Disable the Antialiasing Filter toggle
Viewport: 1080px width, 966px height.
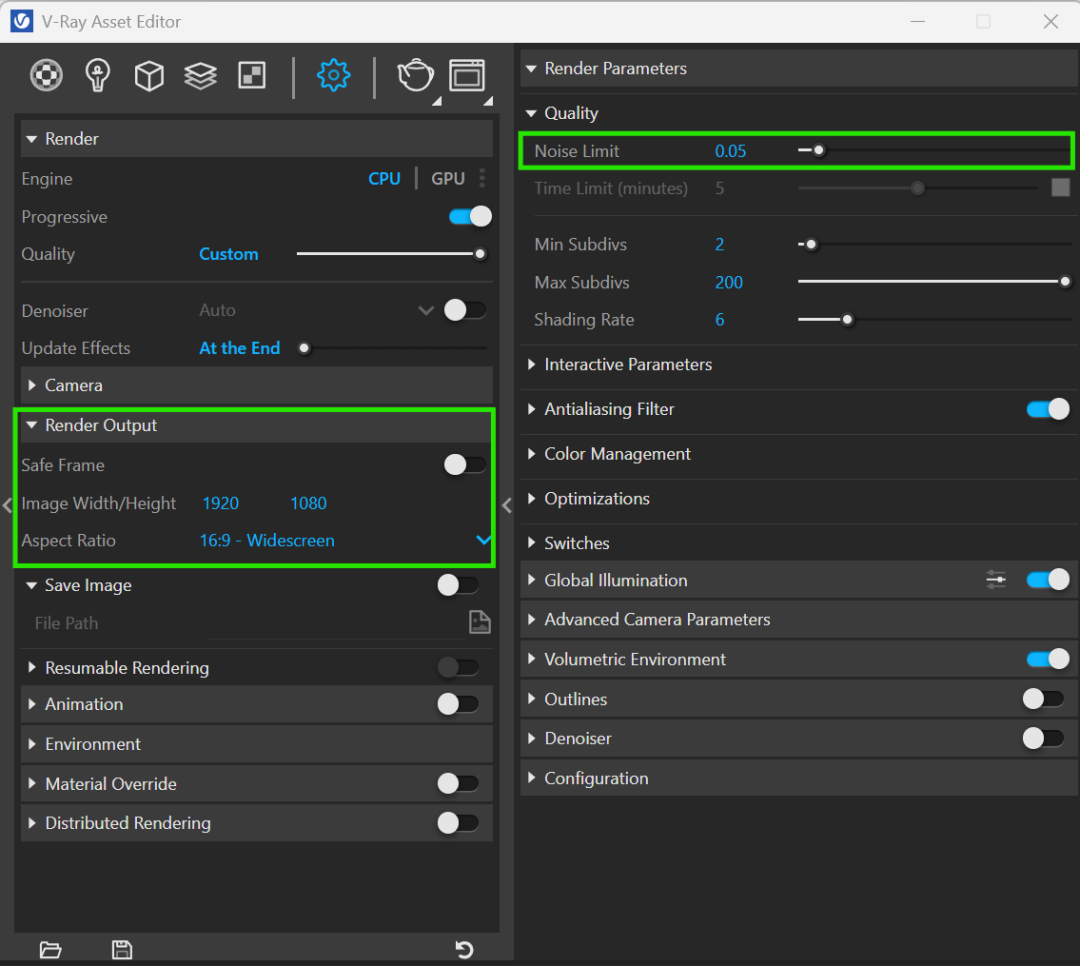[1047, 409]
